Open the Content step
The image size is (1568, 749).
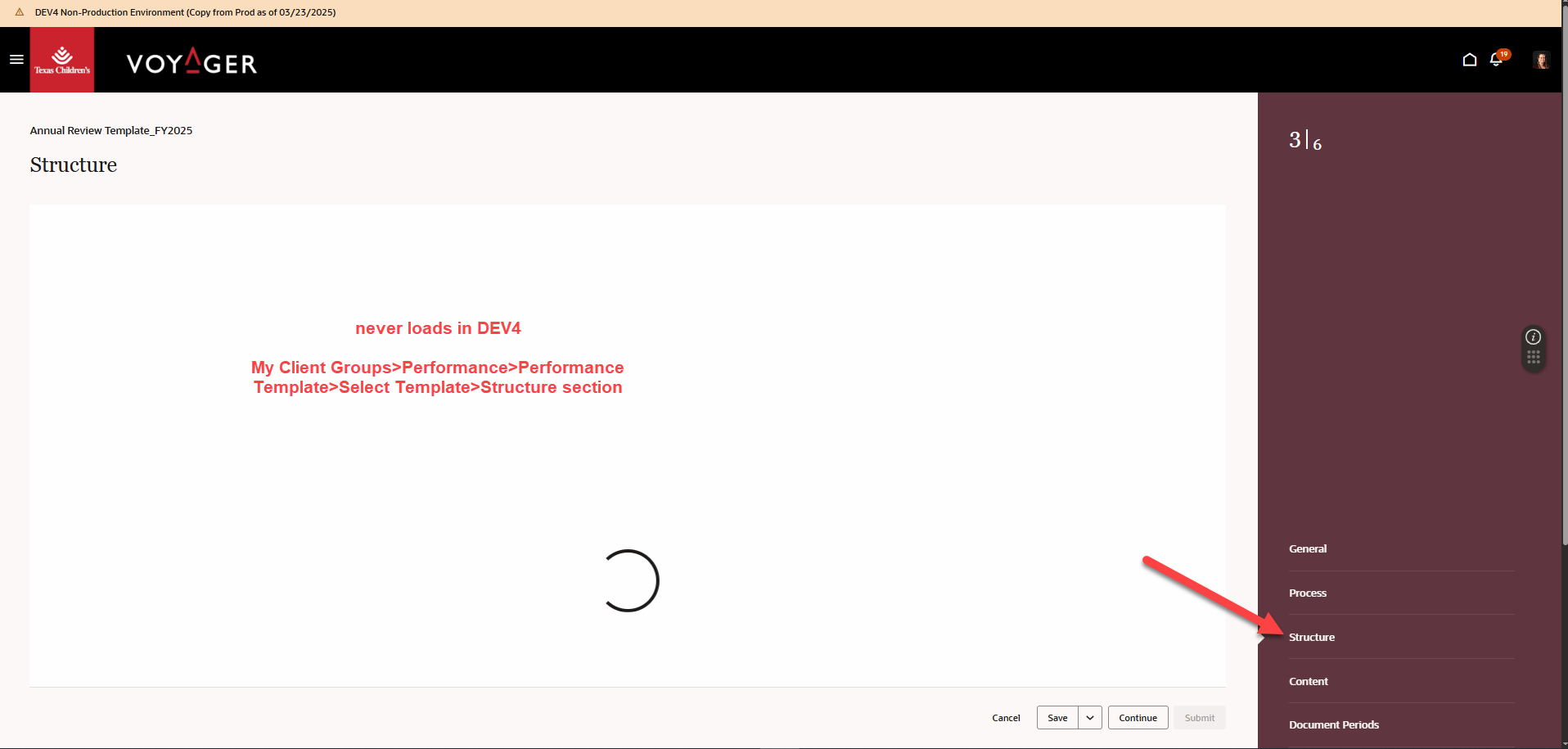(x=1309, y=681)
